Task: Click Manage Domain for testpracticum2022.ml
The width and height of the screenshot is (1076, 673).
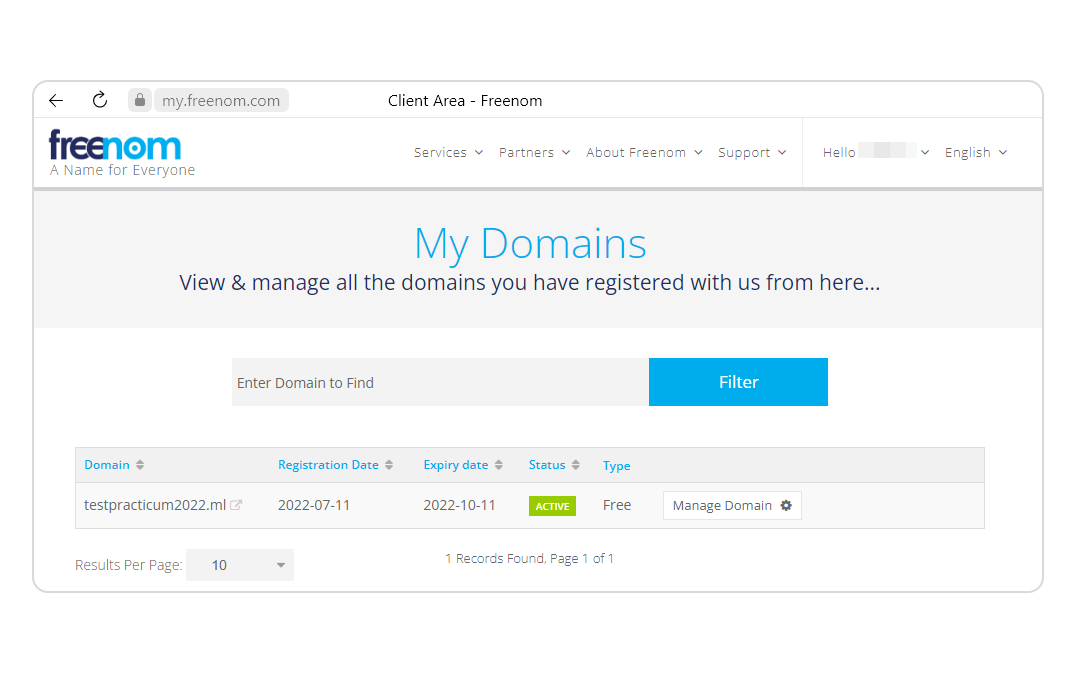Action: (732, 506)
